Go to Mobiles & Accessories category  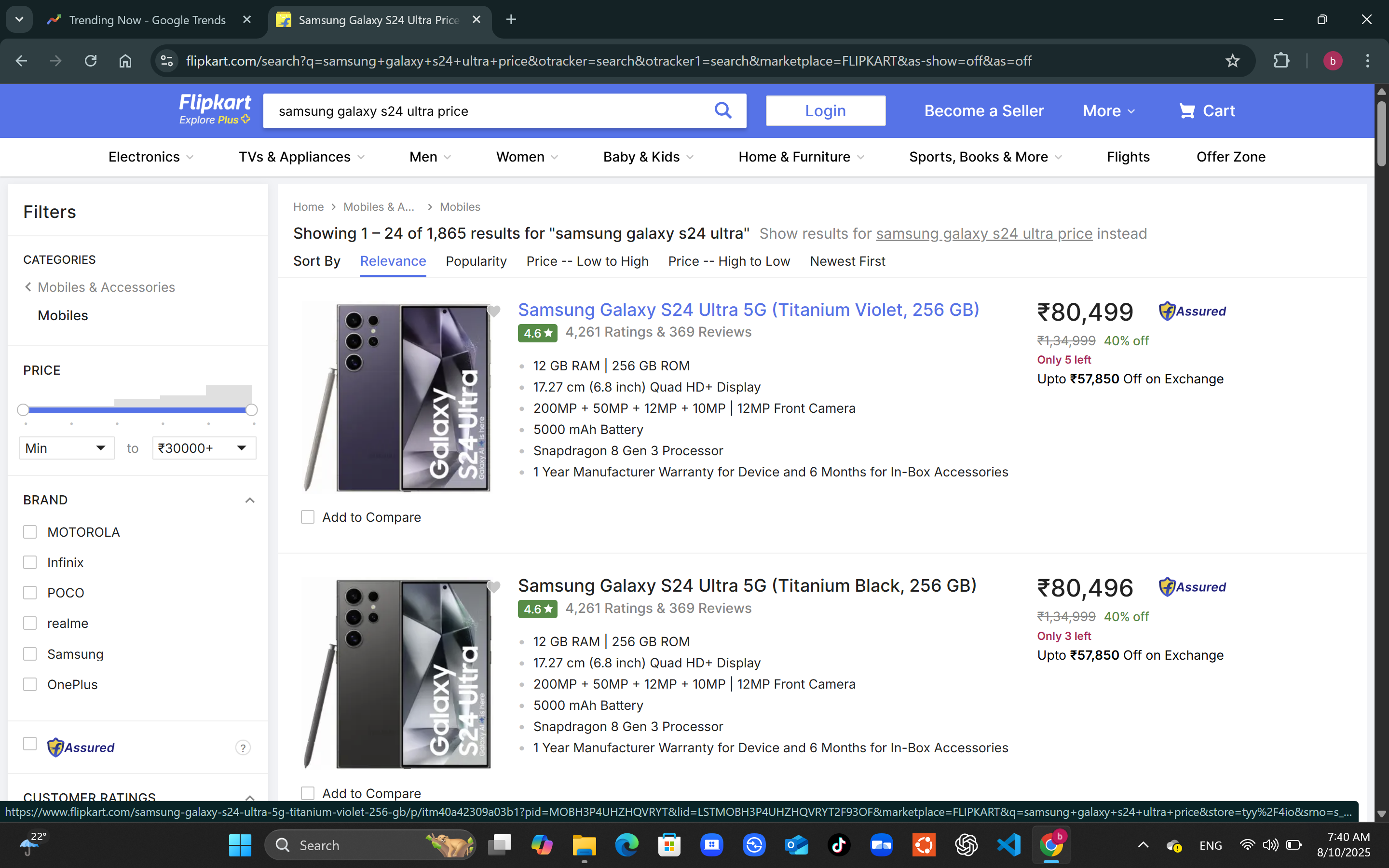(x=106, y=287)
